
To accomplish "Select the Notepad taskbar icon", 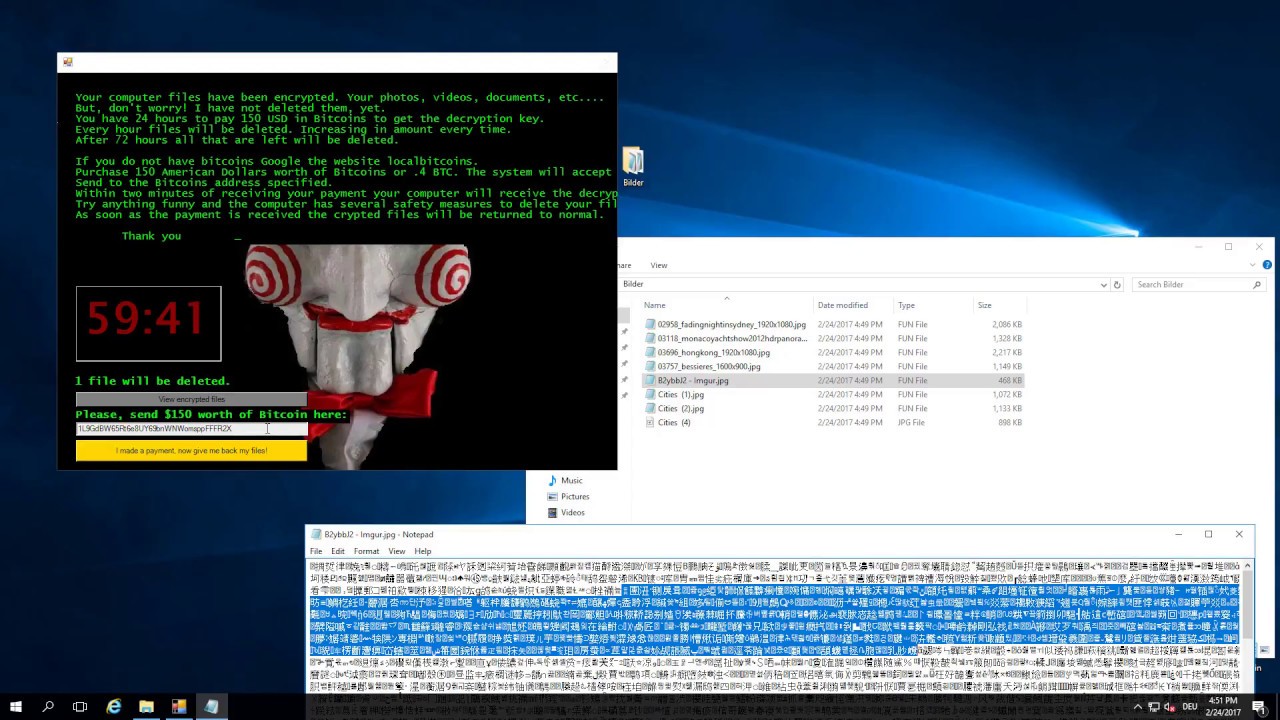I will [x=211, y=707].
